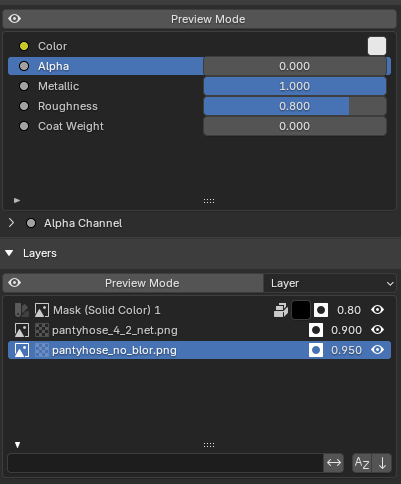Select the Alpha channel label
Viewport: 401px width, 484px height.
(53, 66)
